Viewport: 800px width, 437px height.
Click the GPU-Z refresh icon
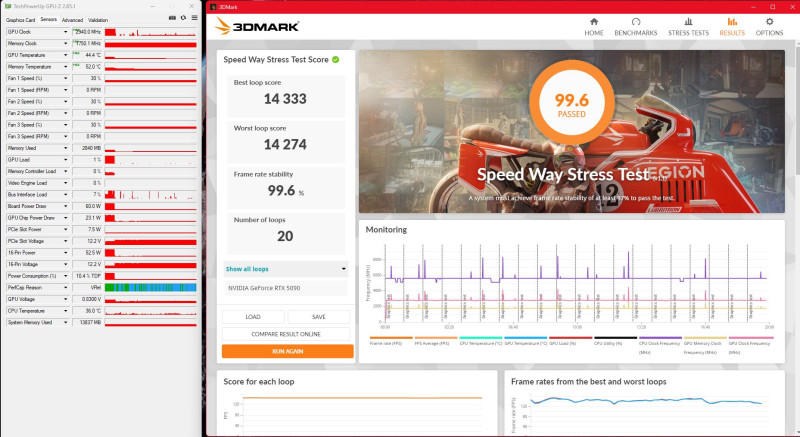click(184, 18)
